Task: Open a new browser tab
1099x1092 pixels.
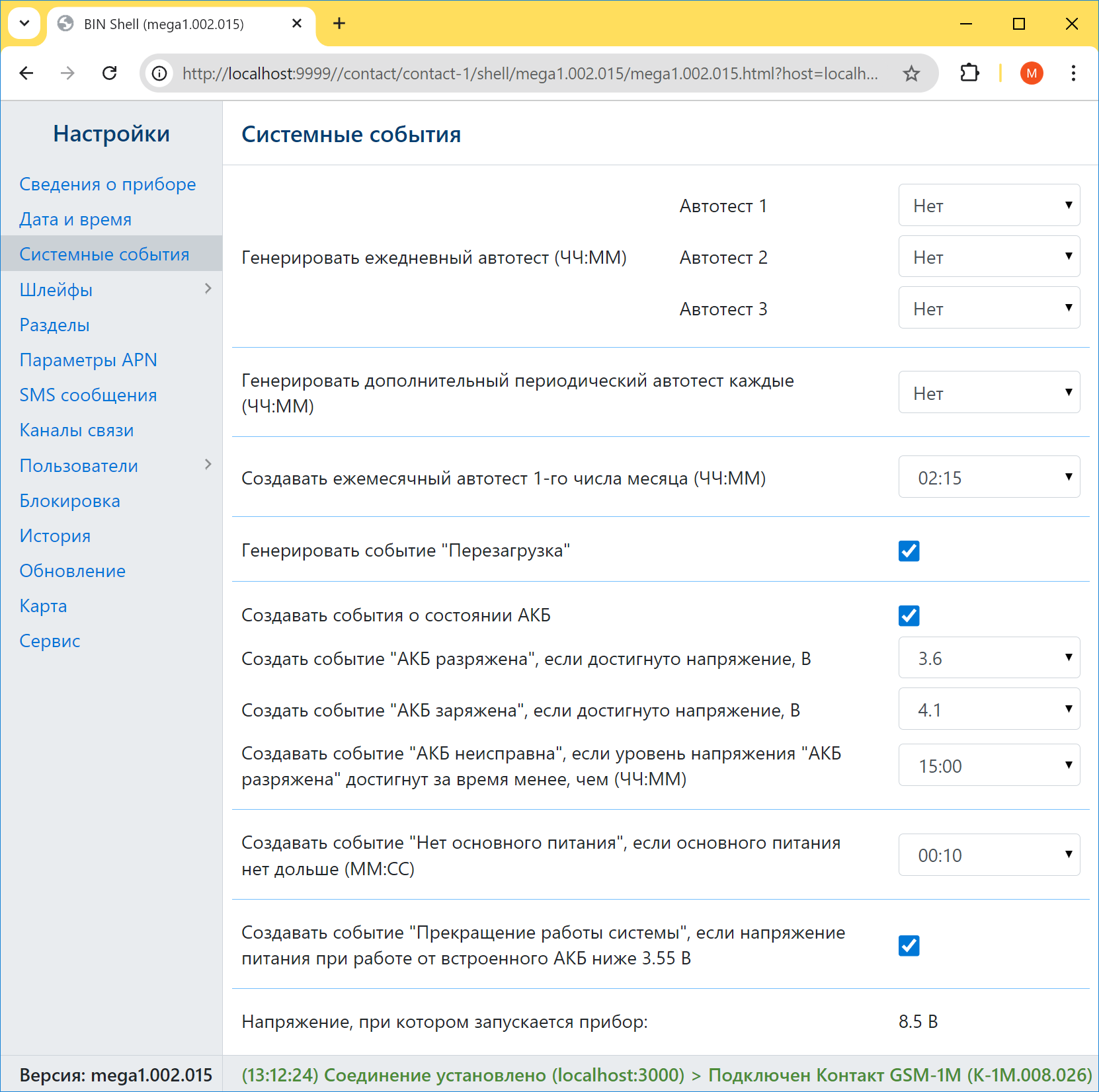Action: click(339, 24)
